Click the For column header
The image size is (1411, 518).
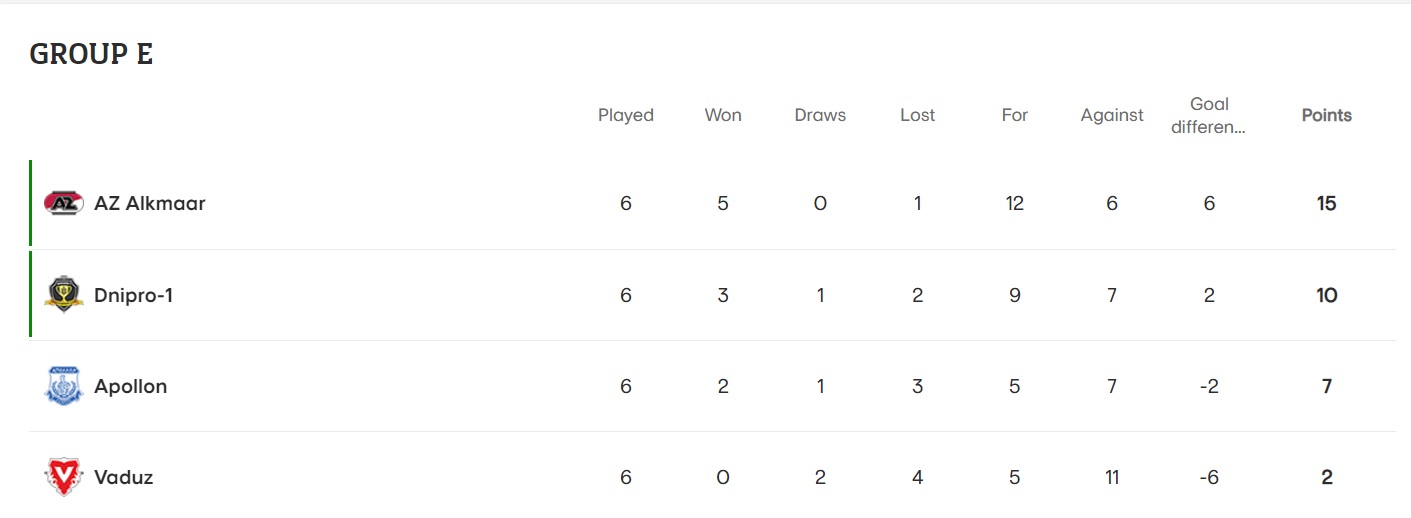pyautogui.click(x=1014, y=115)
